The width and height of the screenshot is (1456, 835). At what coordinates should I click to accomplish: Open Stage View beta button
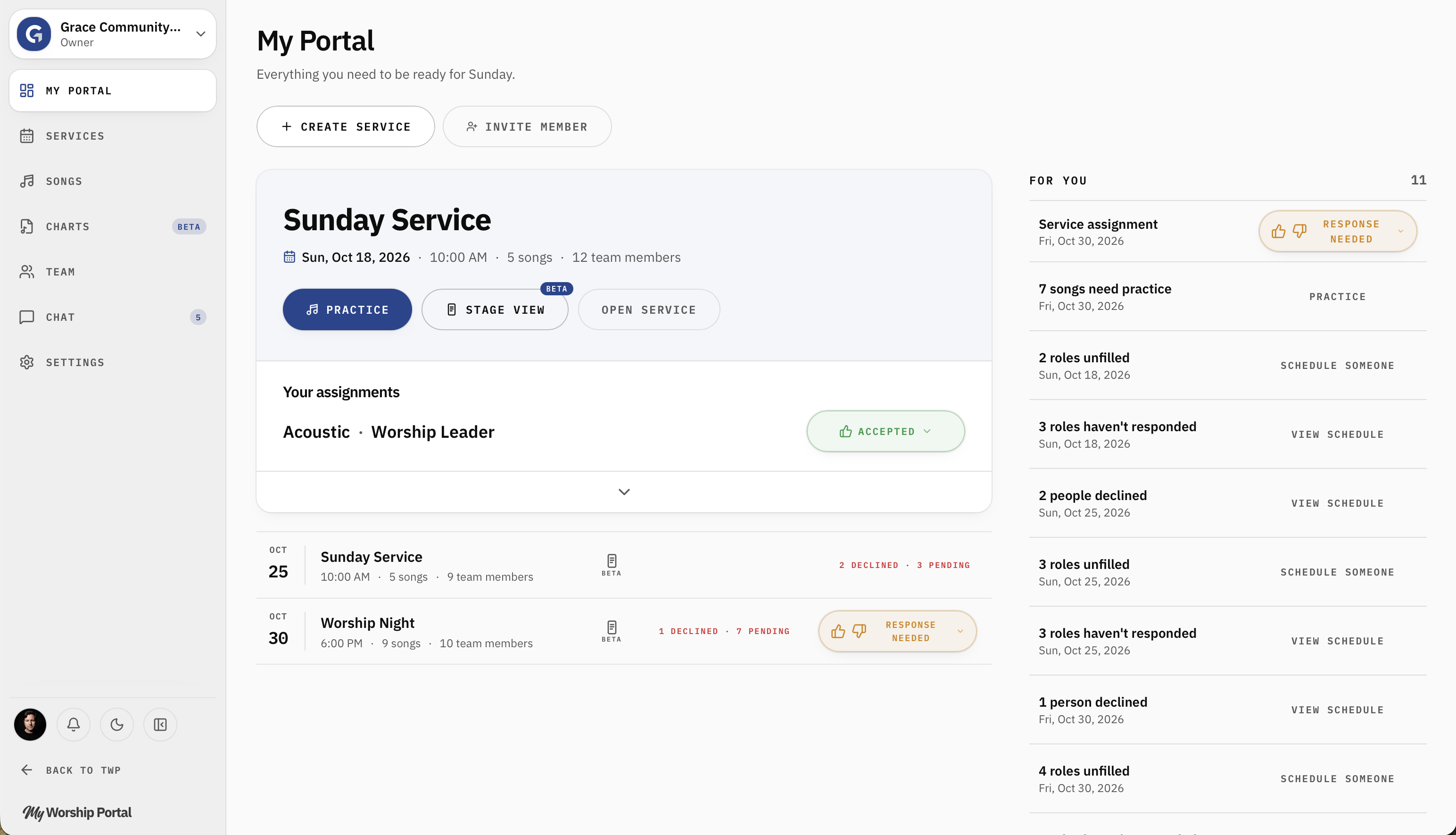(495, 309)
